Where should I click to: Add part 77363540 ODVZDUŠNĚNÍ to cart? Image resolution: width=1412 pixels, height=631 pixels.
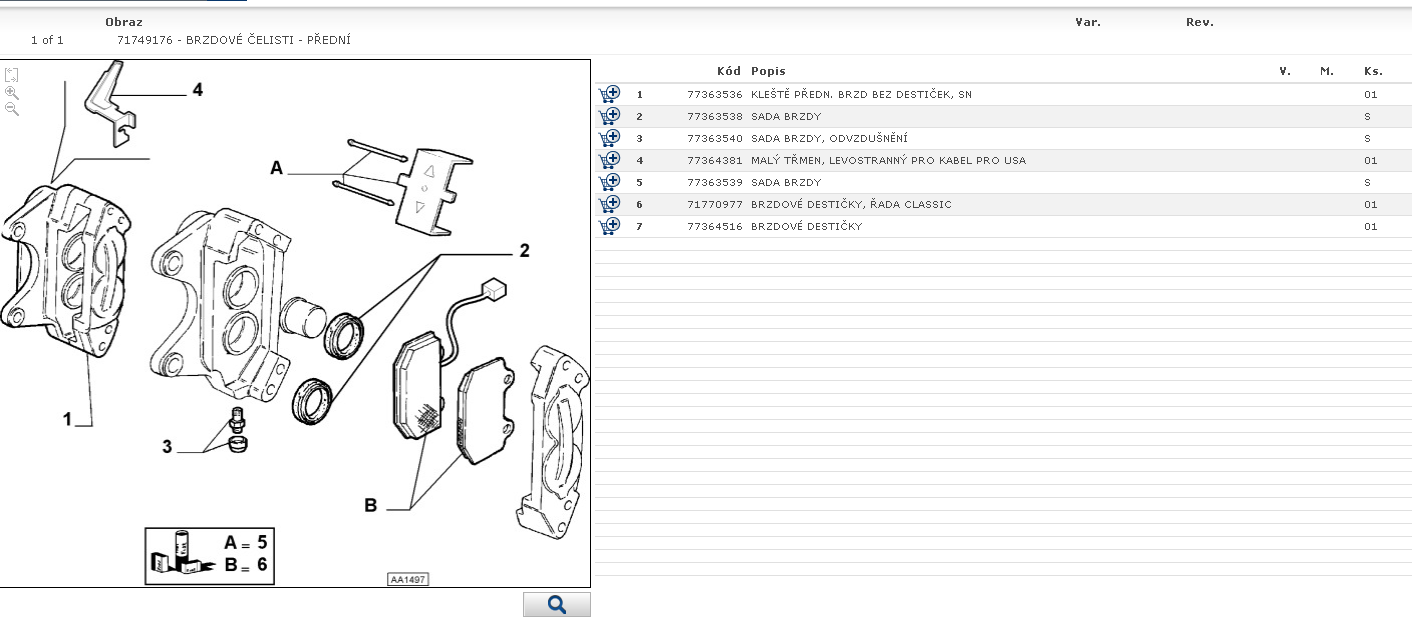coord(609,138)
